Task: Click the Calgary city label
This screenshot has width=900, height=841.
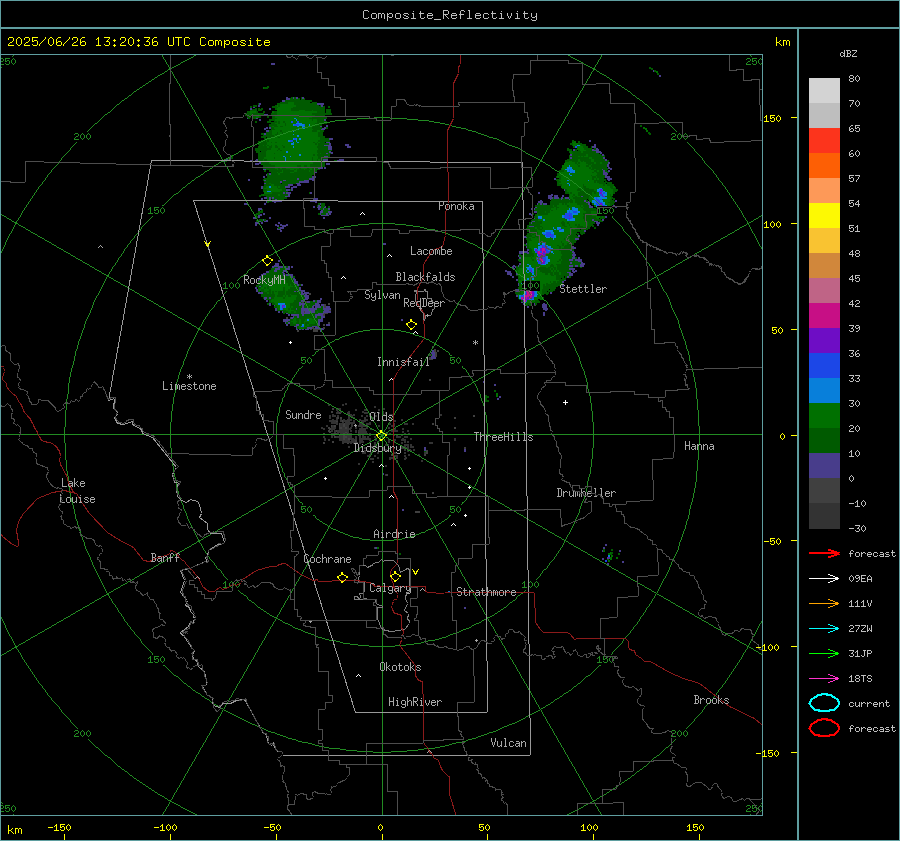Action: click(x=390, y=588)
